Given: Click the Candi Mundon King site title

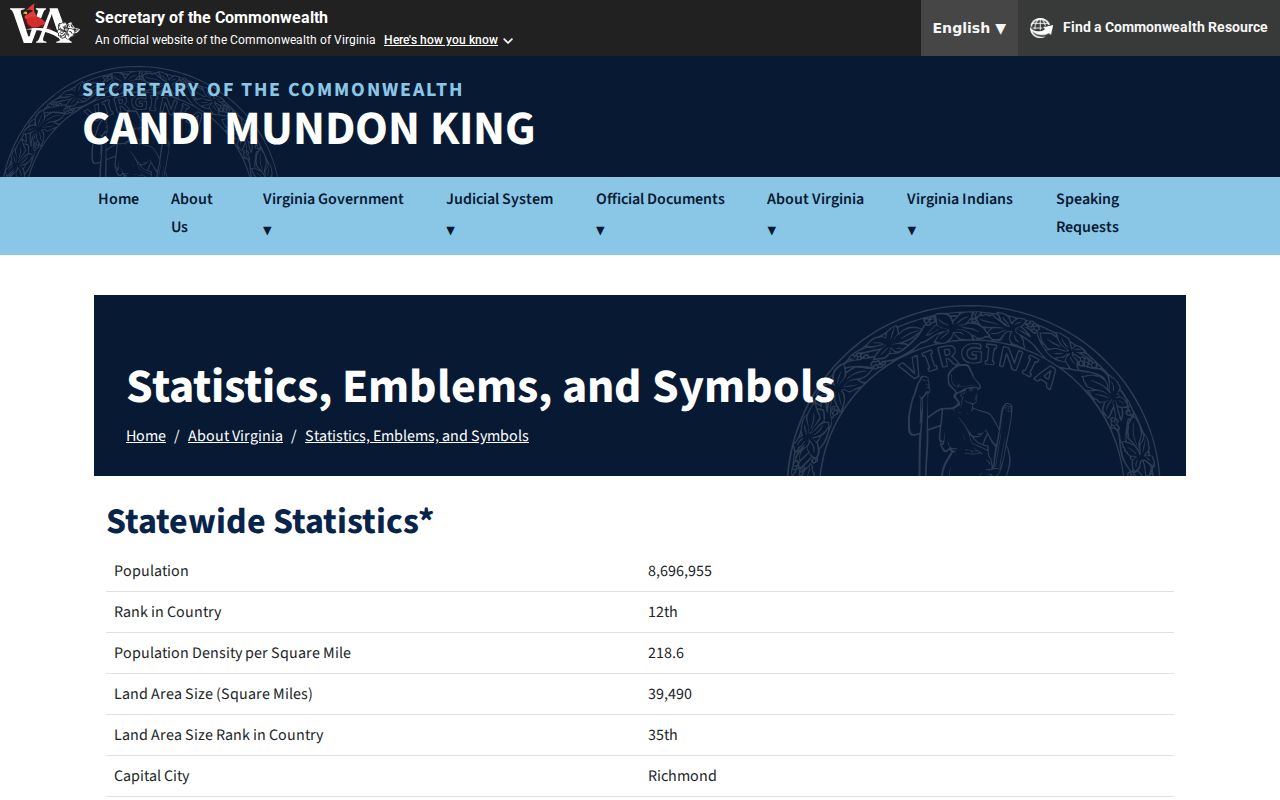Looking at the screenshot, I should (309, 128).
